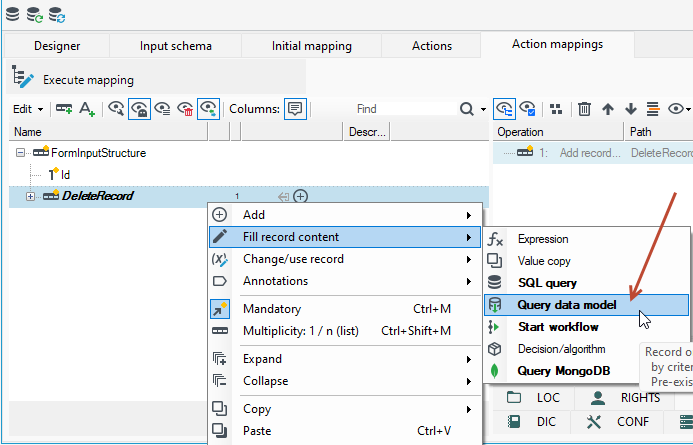Image resolution: width=693 pixels, height=445 pixels.
Task: Collapse the FormInputStructure tree node
Action: (20, 152)
